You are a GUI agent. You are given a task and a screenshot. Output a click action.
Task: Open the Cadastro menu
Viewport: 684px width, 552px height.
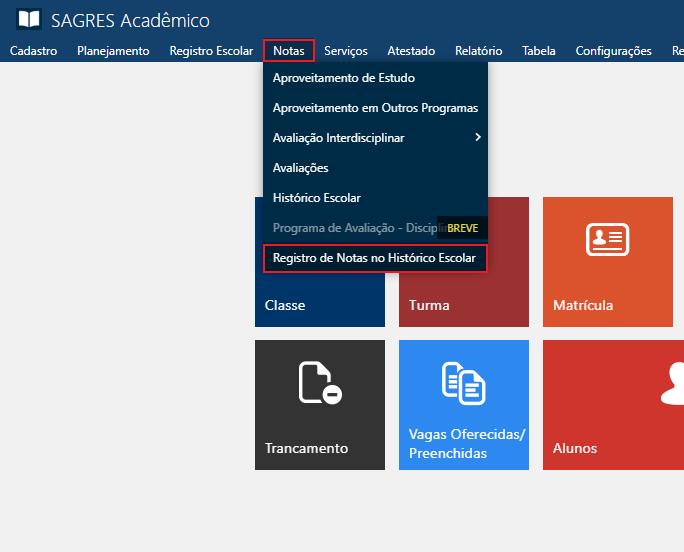(x=33, y=51)
